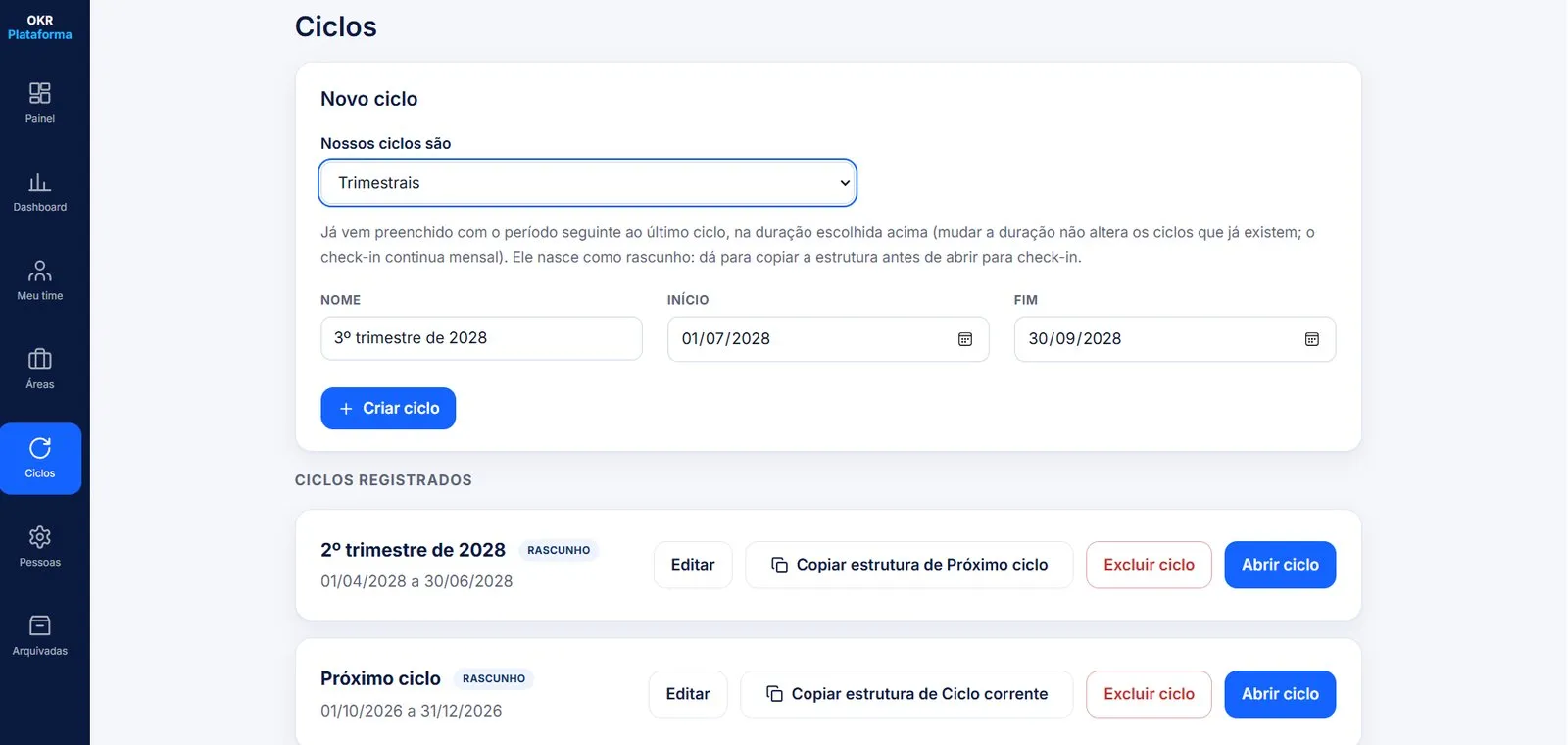Click OKR Plataforma logo
The width and height of the screenshot is (1568, 745).
pos(40,27)
